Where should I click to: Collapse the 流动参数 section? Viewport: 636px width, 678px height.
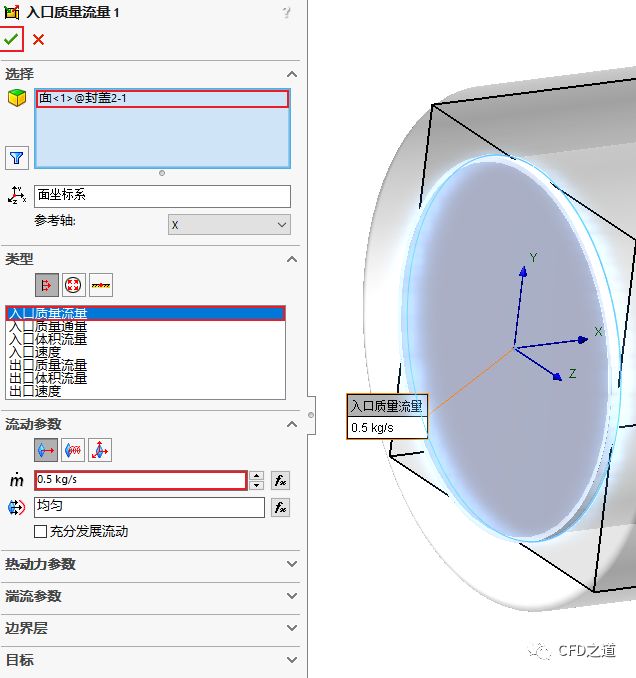(292, 424)
